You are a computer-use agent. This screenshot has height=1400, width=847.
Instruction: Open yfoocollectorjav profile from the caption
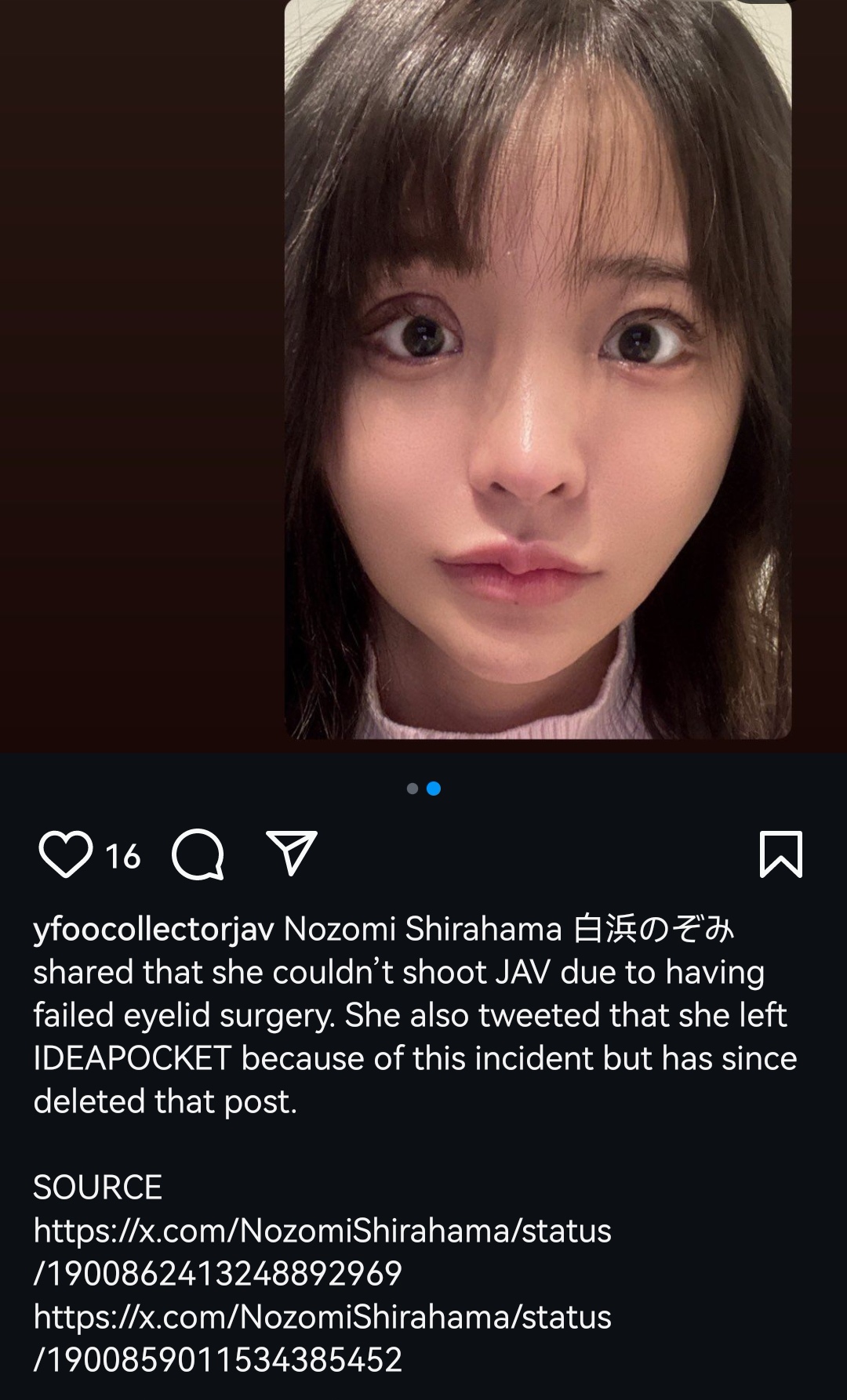point(154,930)
